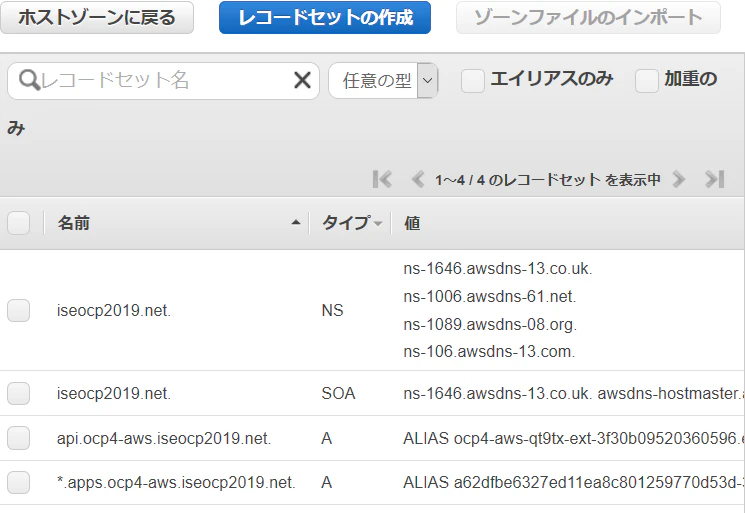Check the iseocp2019.net. SOA record row
745x513 pixels.
19,393
